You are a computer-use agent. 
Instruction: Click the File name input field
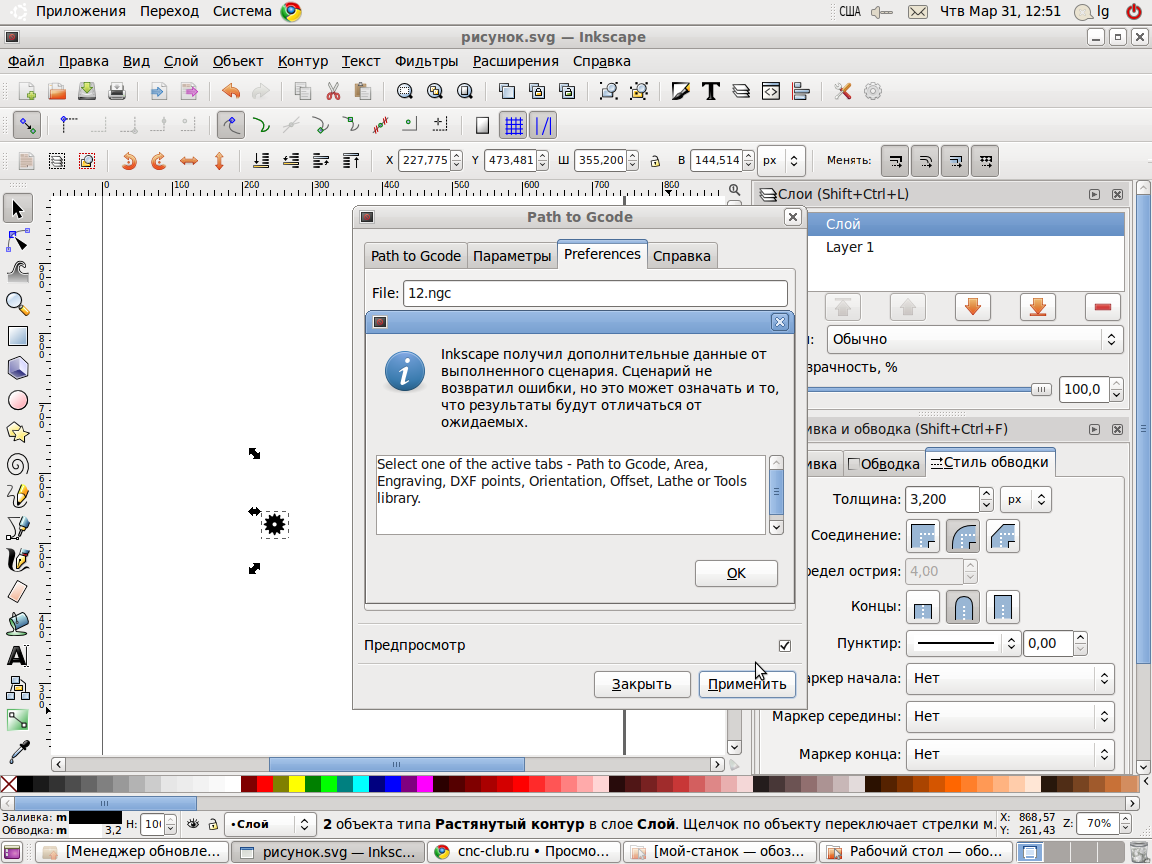coord(595,293)
